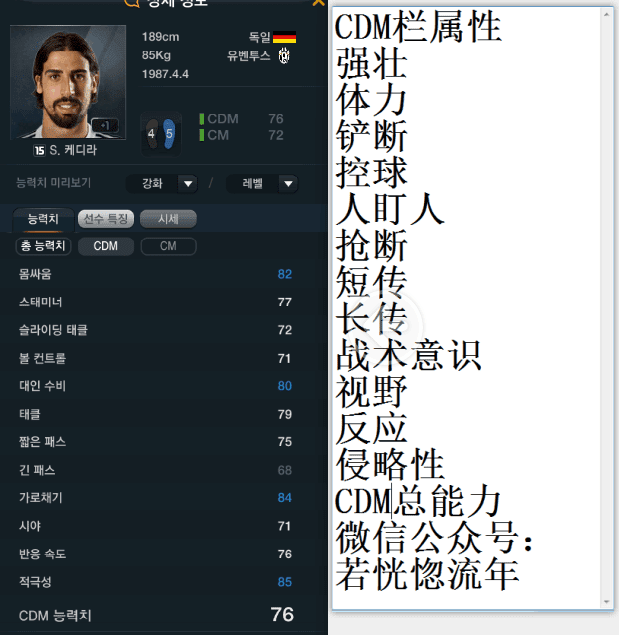This screenshot has height=635, width=619.
Task: Click inside the Chinese text box
Action: (467, 308)
